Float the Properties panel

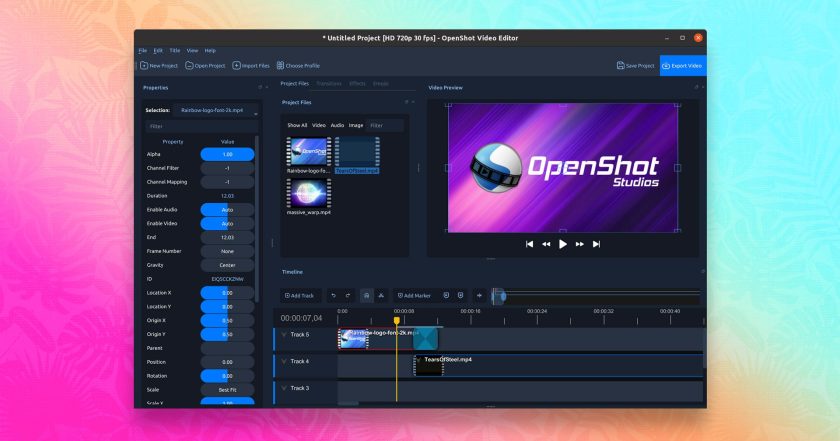coord(260,87)
